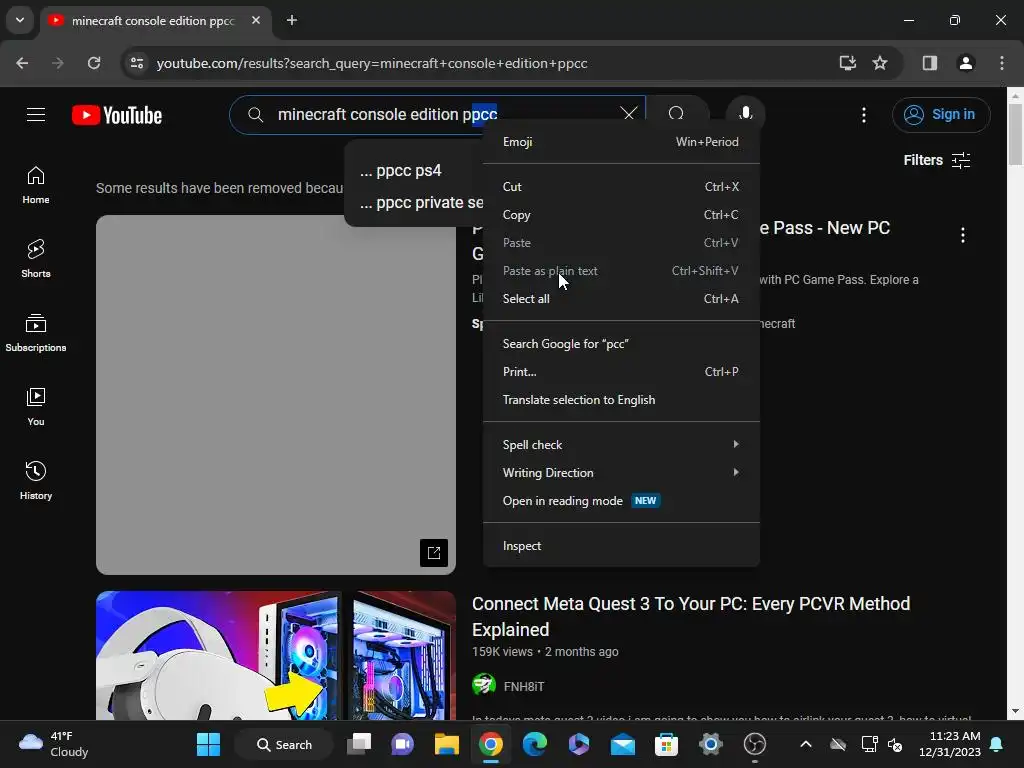Open more options for the PC Game Pass result

[963, 235]
